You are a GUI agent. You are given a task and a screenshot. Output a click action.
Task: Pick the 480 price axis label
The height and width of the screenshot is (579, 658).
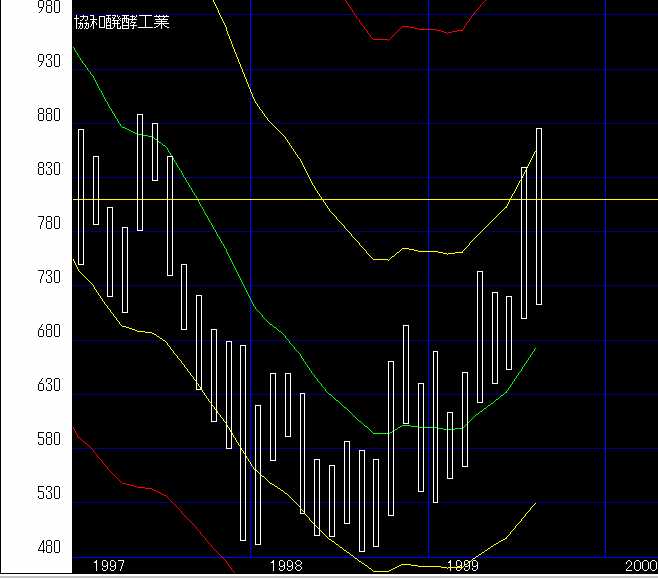20,548
